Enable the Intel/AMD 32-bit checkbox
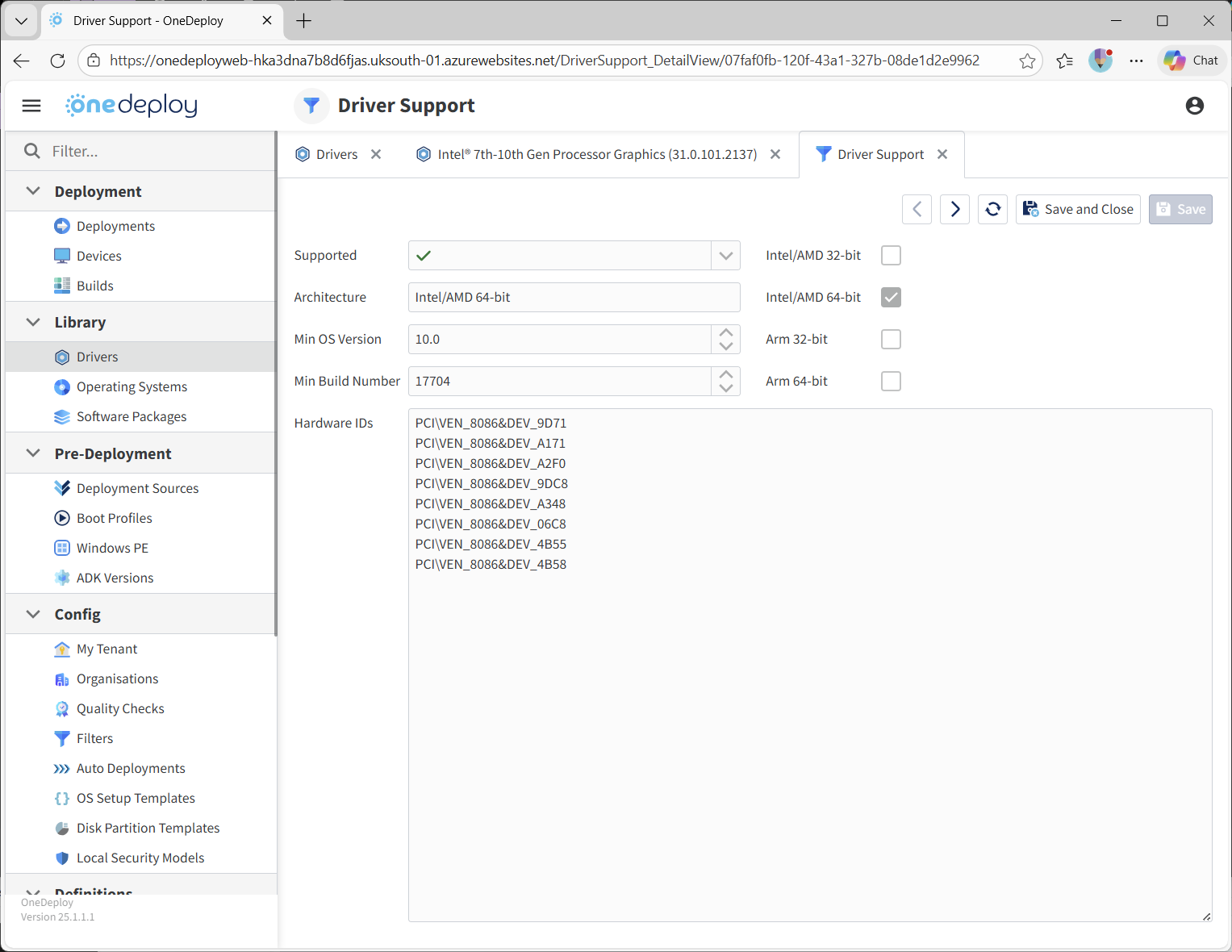 point(891,256)
